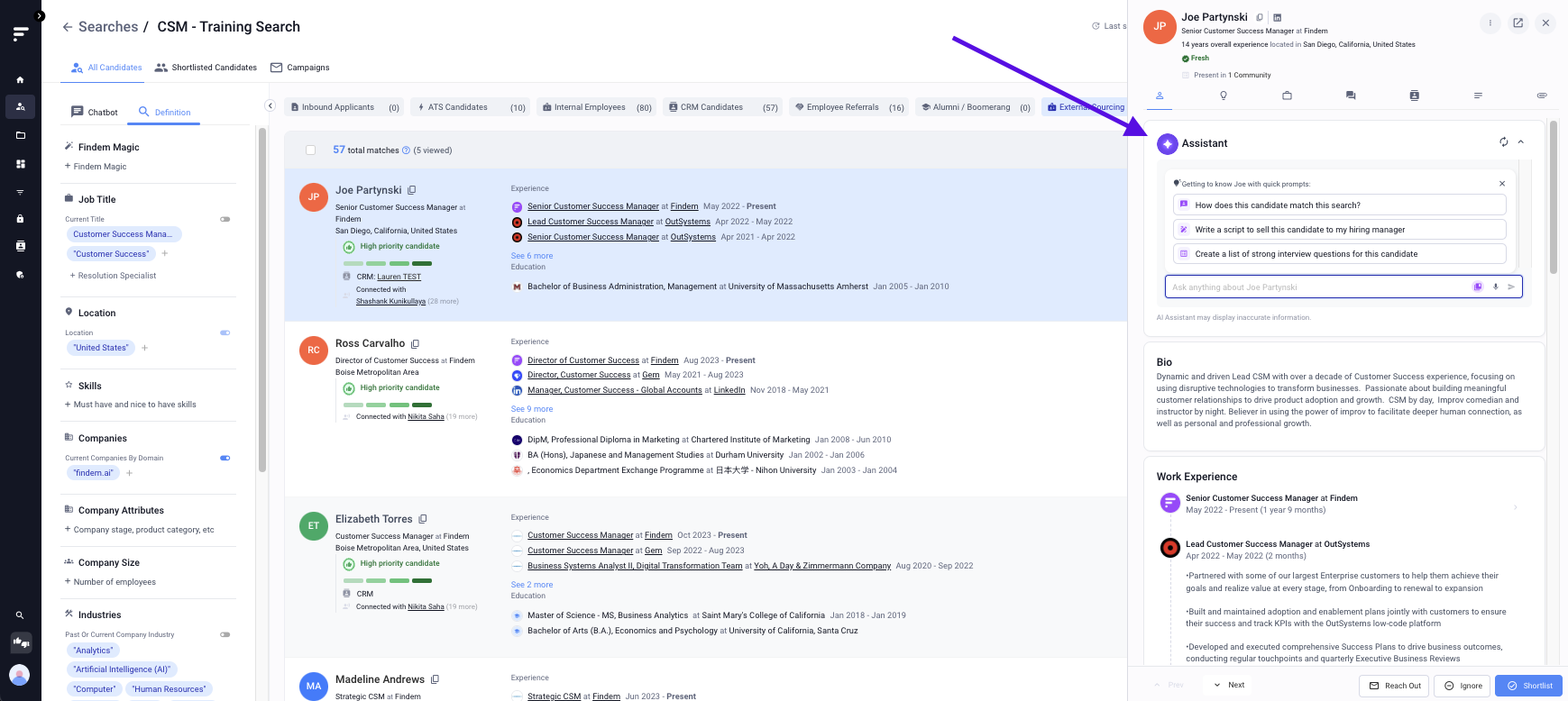Copy Ross Carvalho's name icon
This screenshot has width=1568, height=701.
coord(416,344)
